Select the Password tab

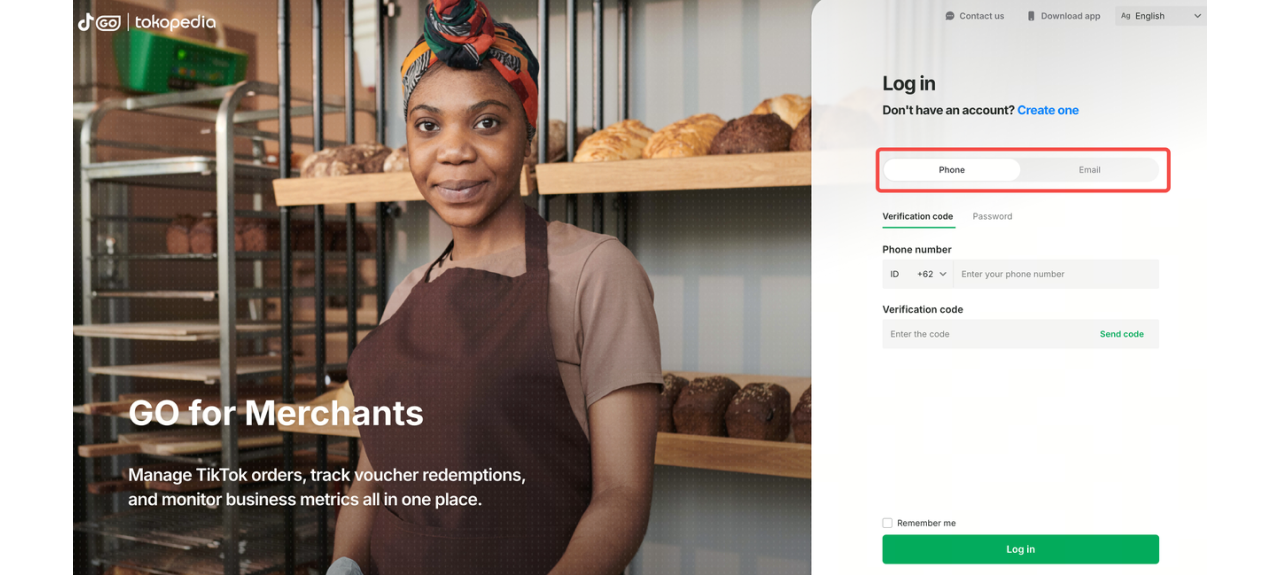[x=992, y=216]
